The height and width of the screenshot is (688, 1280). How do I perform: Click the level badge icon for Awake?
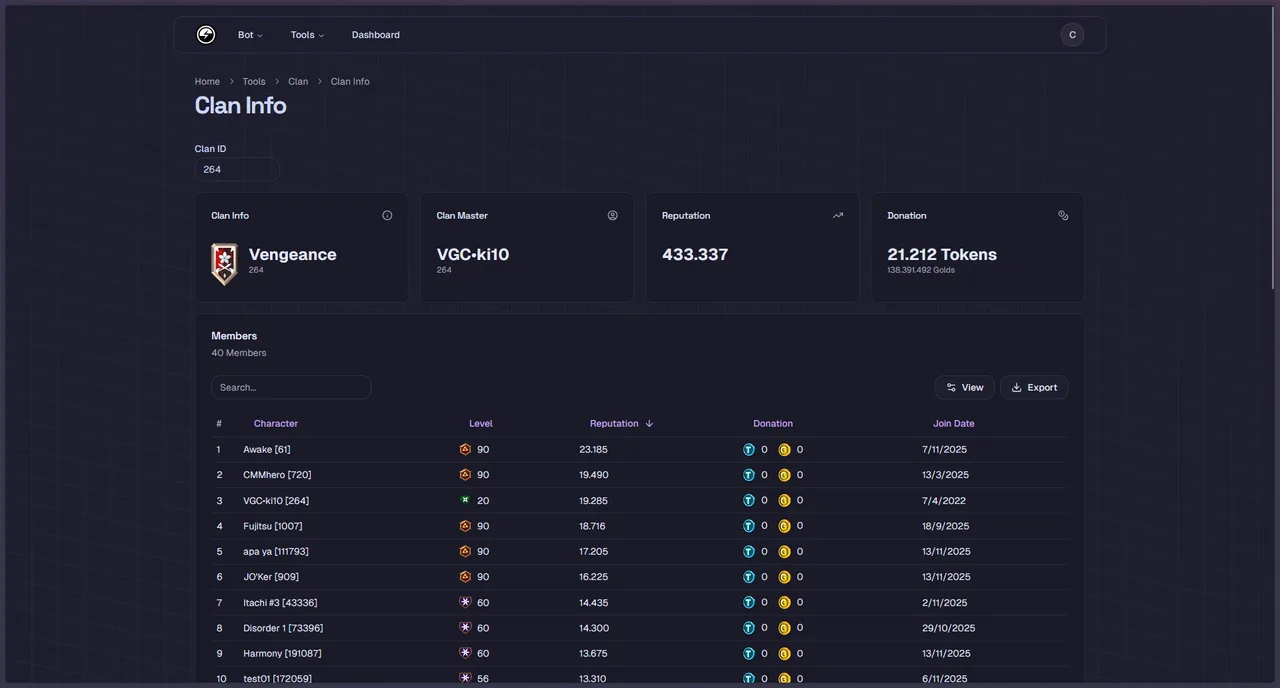point(465,450)
